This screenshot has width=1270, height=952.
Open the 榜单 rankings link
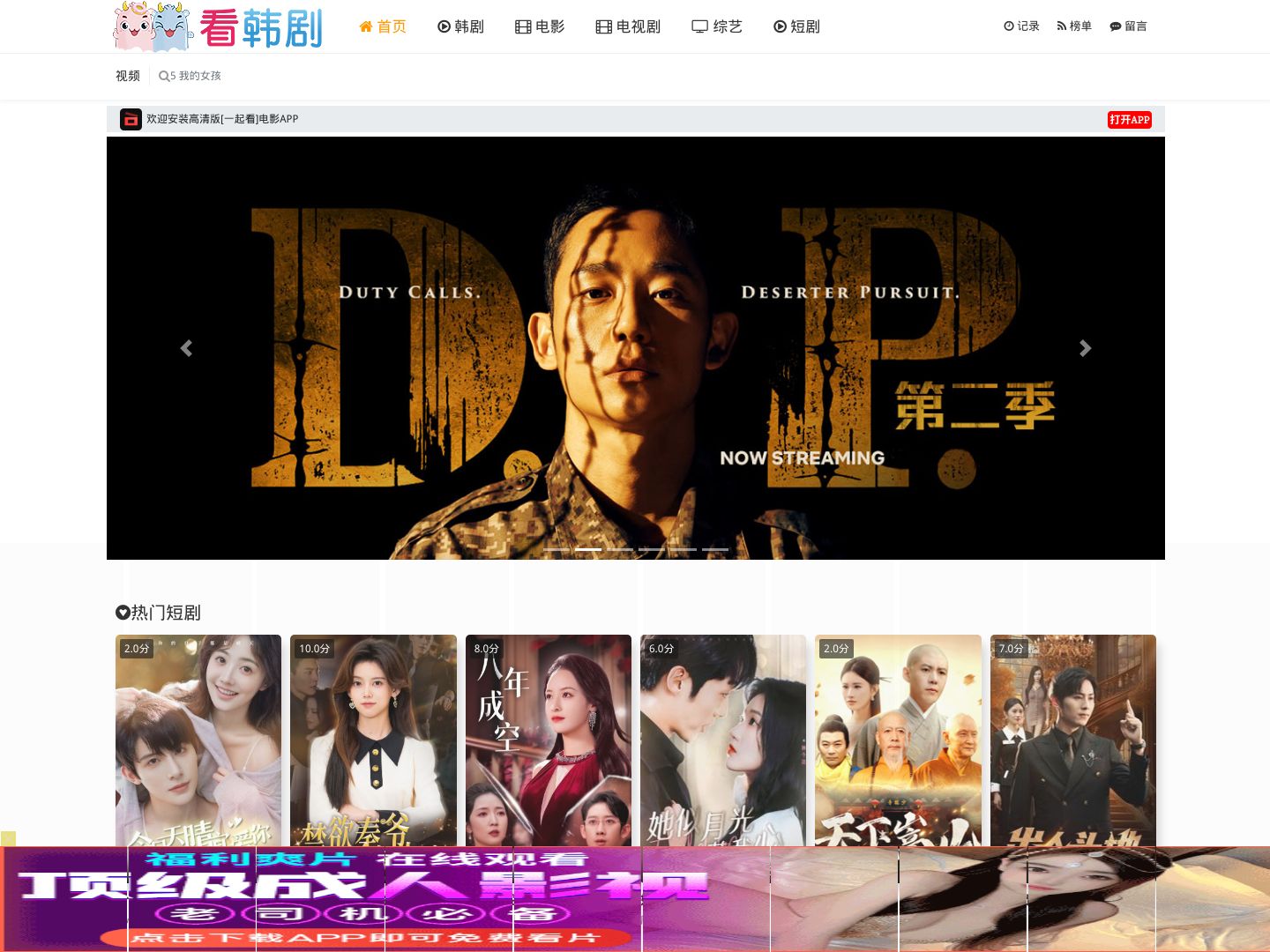1074,26
